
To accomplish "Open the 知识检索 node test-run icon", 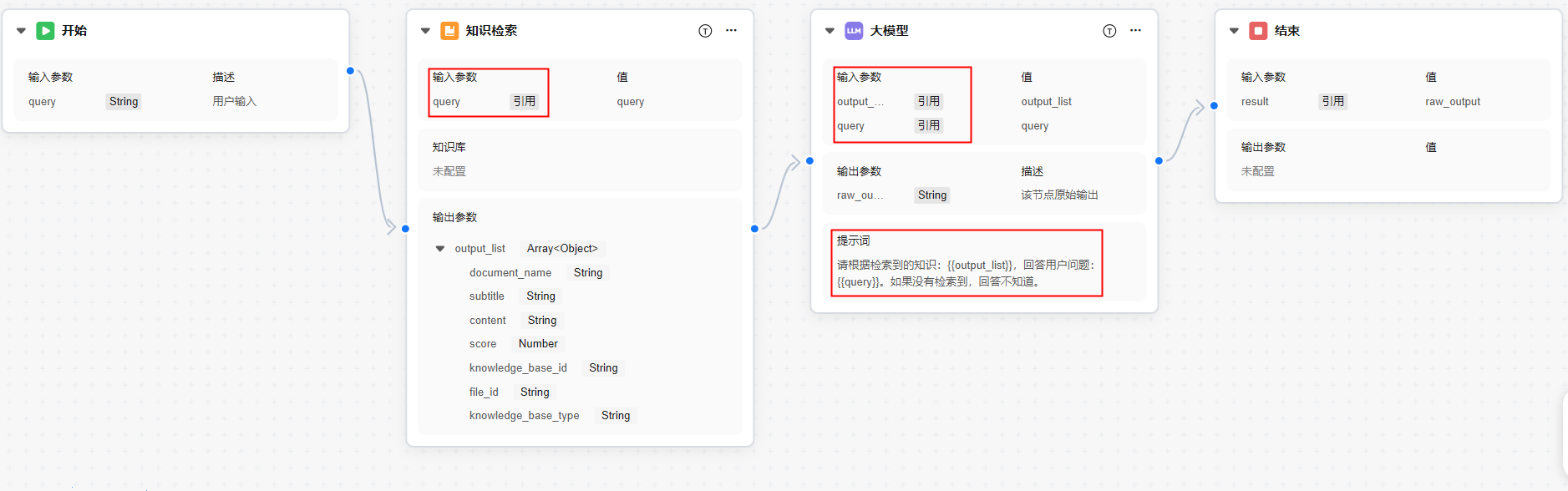I will (705, 31).
